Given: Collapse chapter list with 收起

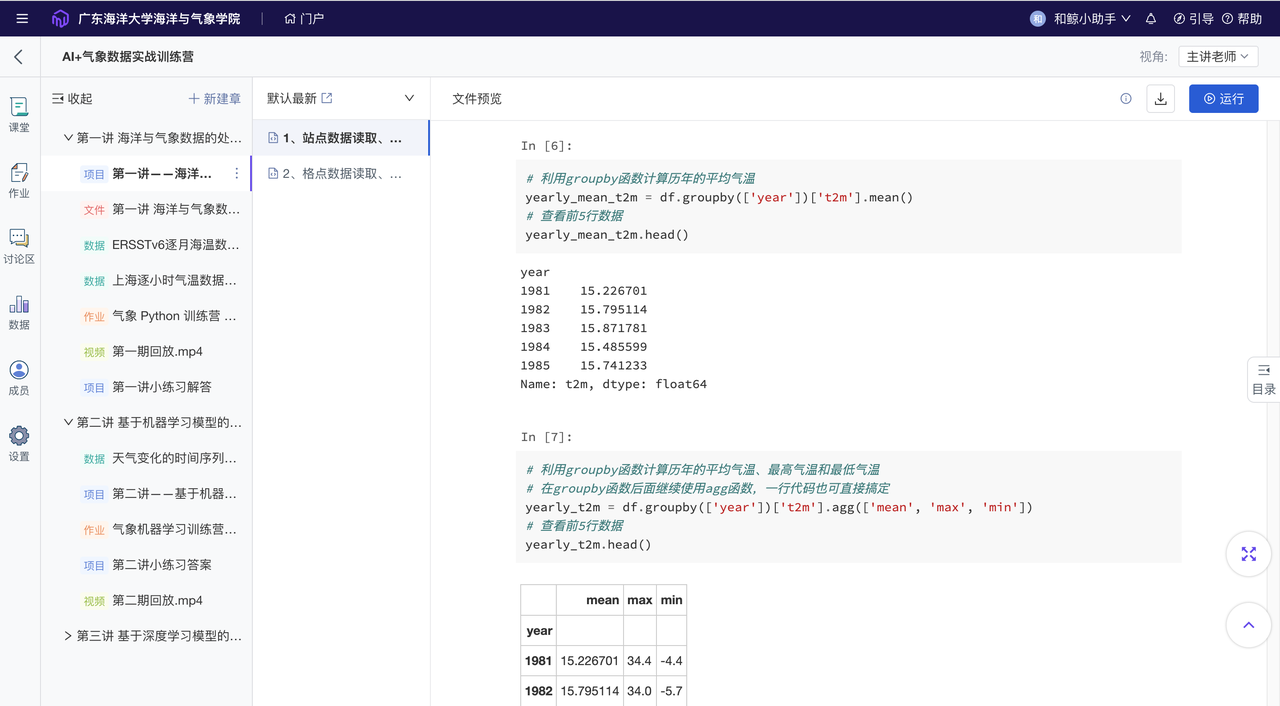Looking at the screenshot, I should click(72, 99).
